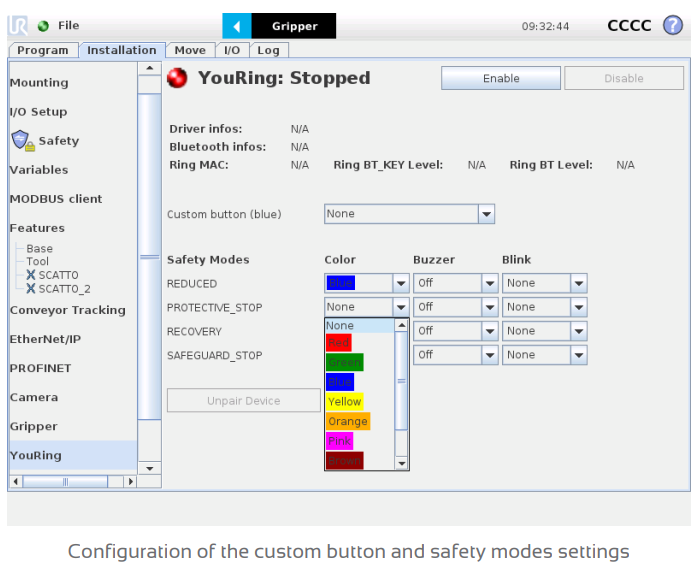Open MODBUS client in the sidebar
This screenshot has height=575, width=697.
[x=56, y=199]
